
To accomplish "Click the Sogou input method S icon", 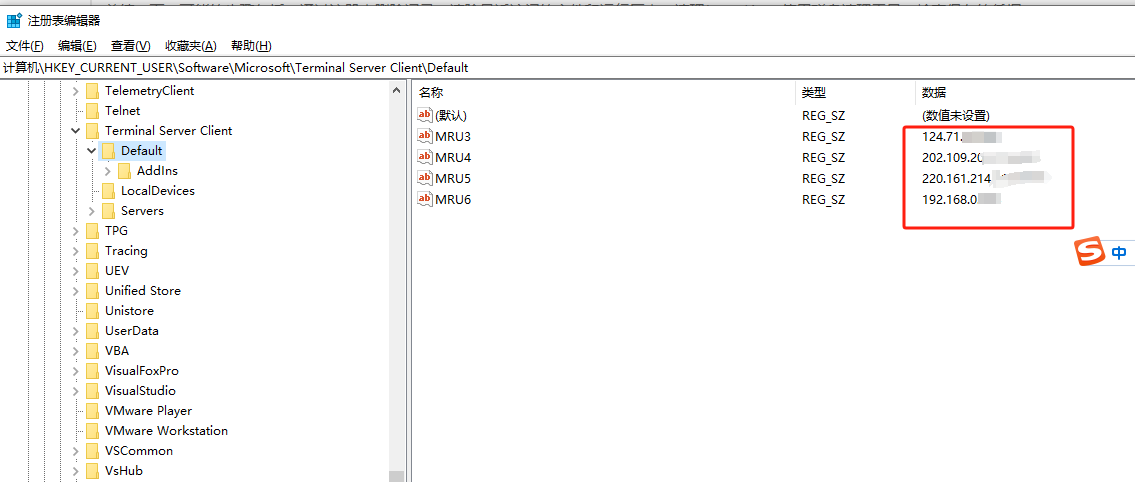I will [1089, 252].
